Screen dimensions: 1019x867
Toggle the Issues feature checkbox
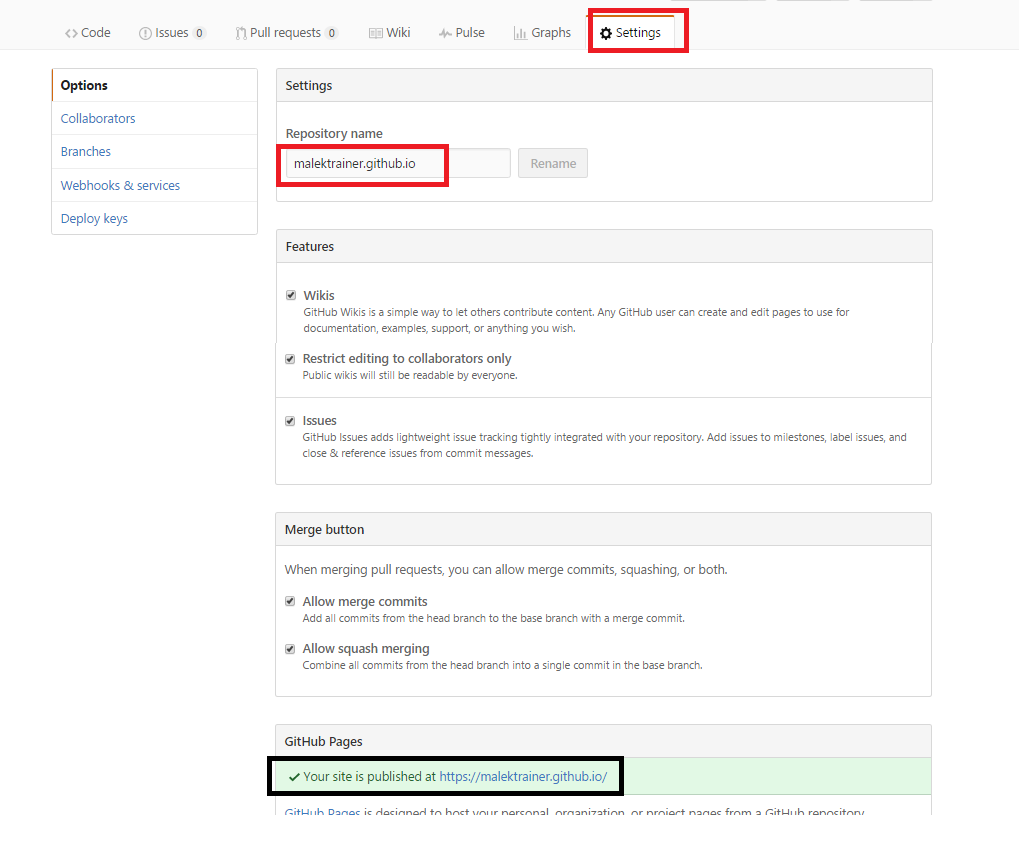[290, 421]
